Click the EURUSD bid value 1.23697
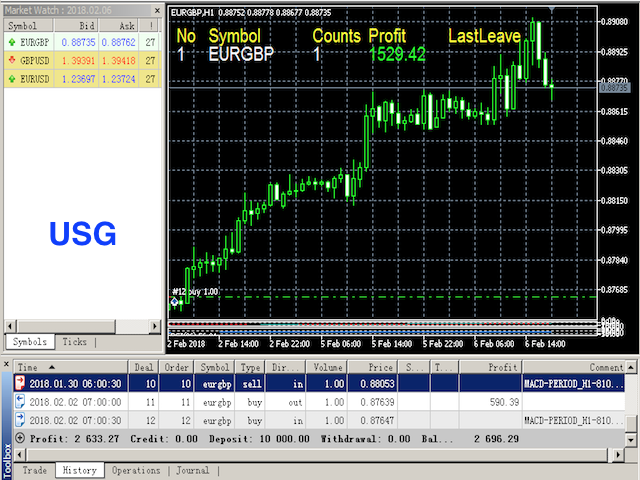The width and height of the screenshot is (640, 480). [78, 79]
